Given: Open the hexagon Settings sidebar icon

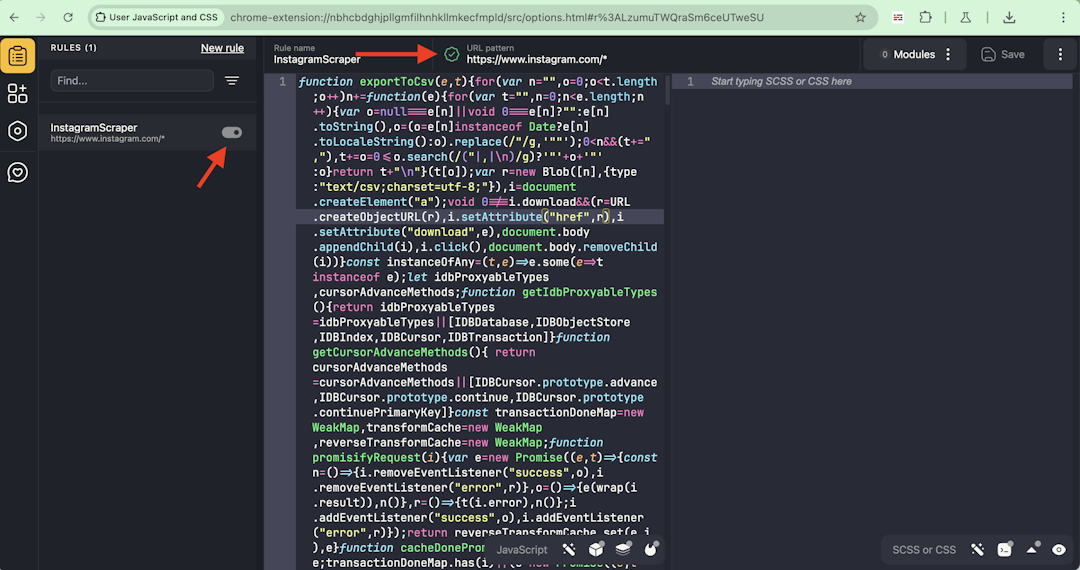Looking at the screenshot, I should (x=17, y=131).
